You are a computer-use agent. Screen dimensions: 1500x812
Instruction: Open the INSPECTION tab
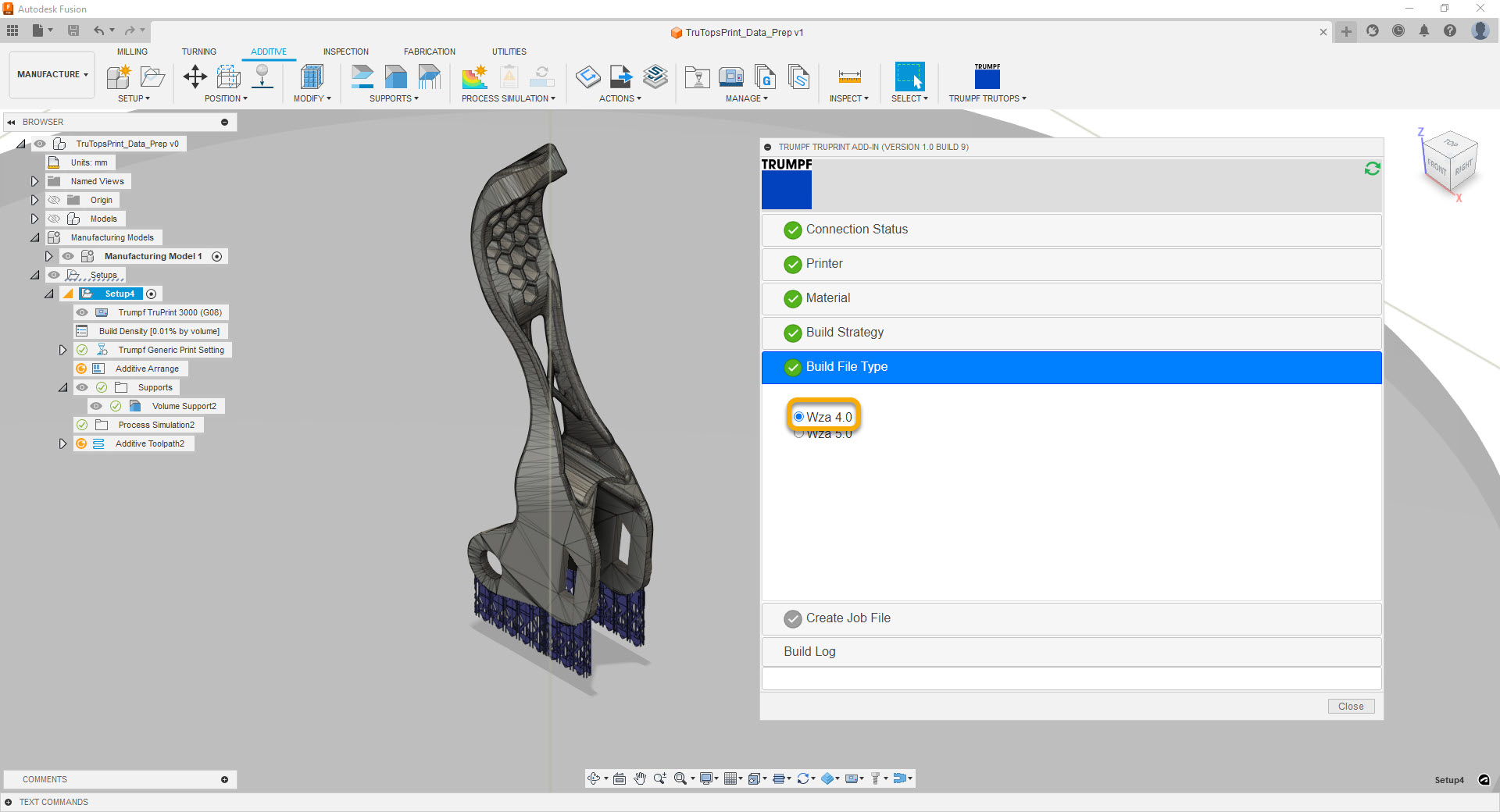tap(345, 52)
